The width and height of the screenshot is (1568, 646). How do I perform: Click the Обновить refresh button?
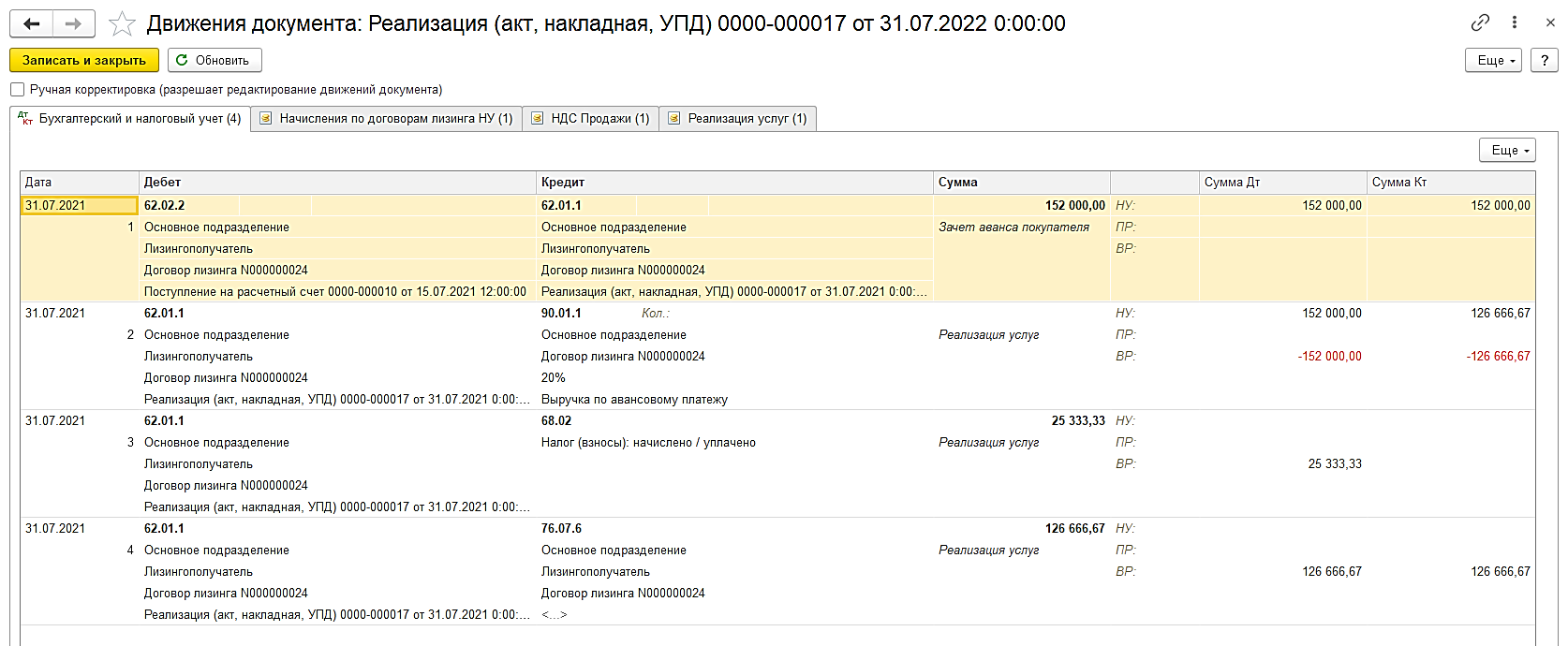pos(214,60)
